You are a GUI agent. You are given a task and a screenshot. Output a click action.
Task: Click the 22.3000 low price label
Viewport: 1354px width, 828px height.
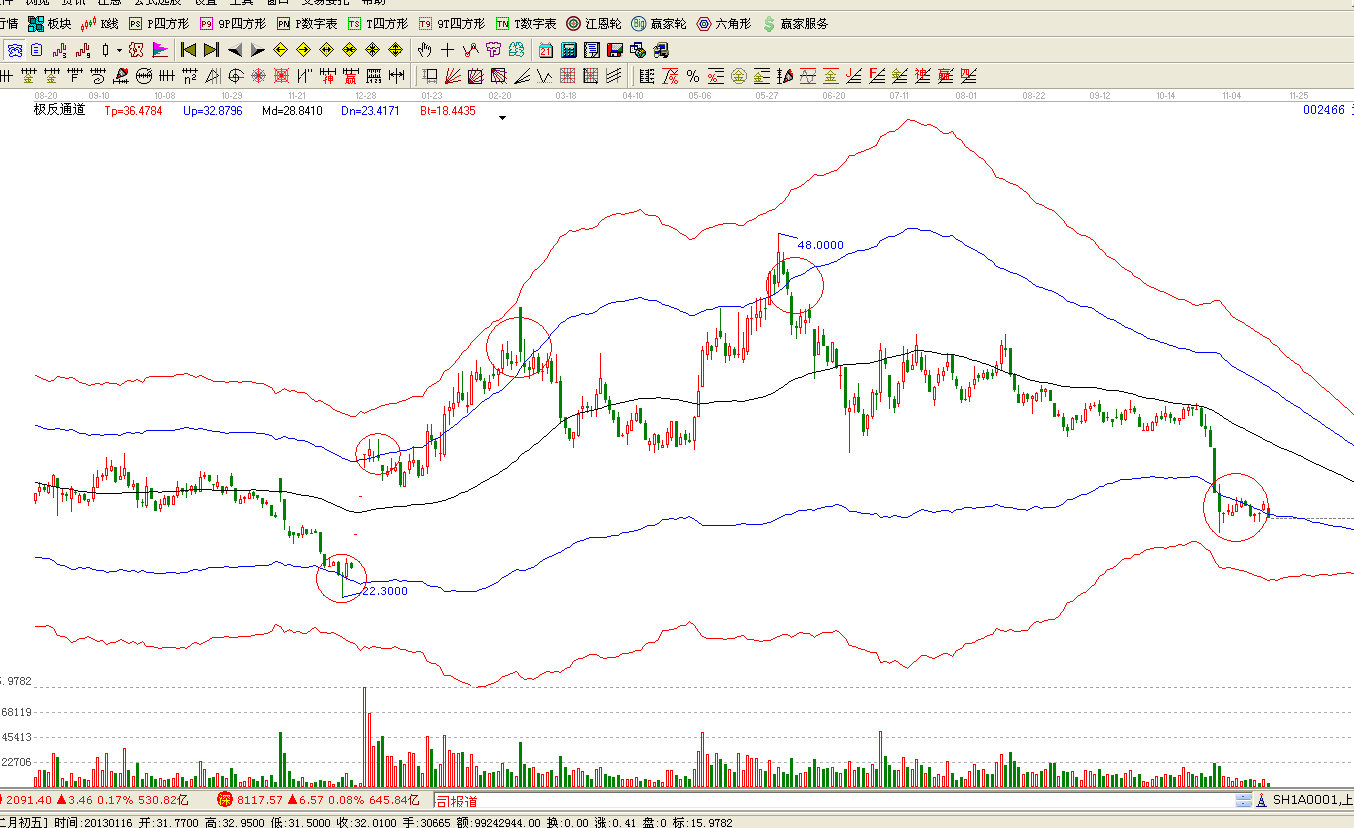[x=384, y=591]
